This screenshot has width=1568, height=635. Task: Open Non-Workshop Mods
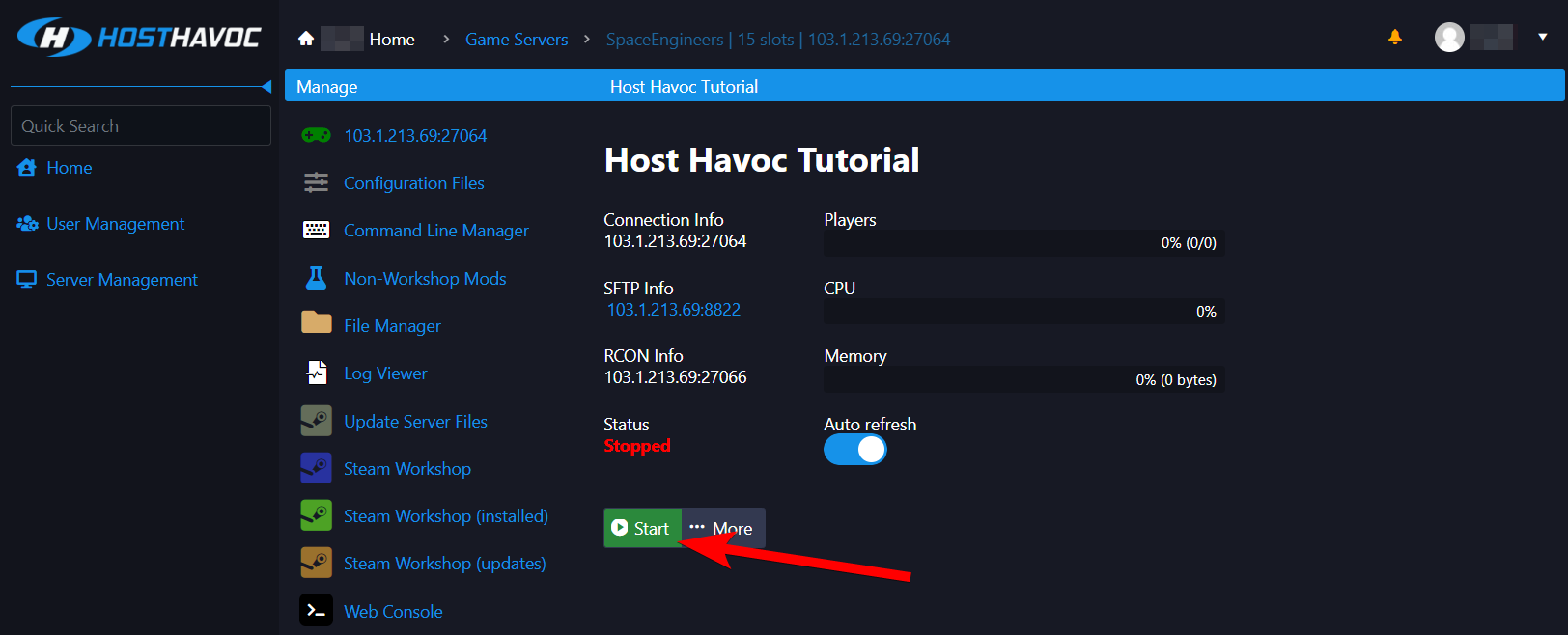click(425, 279)
